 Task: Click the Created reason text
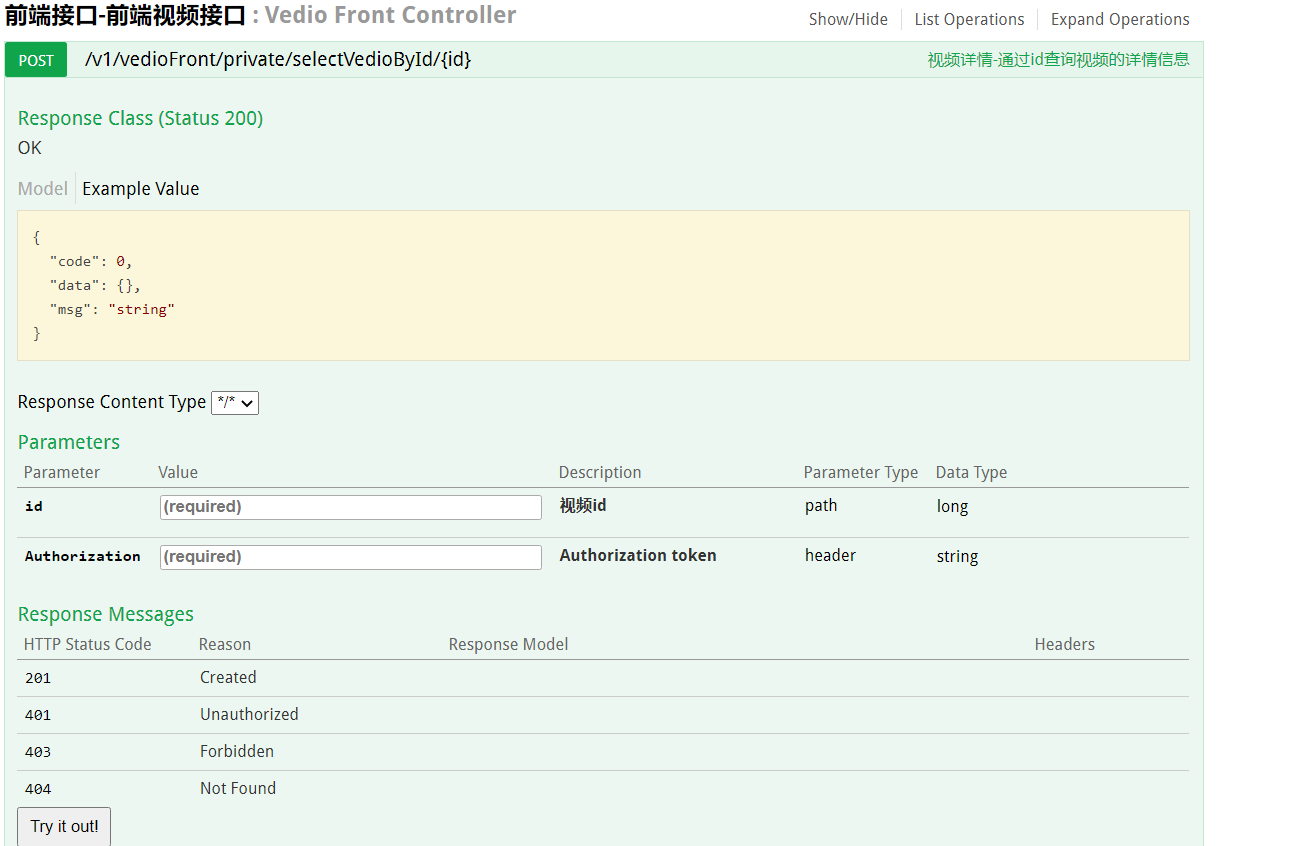click(x=228, y=677)
